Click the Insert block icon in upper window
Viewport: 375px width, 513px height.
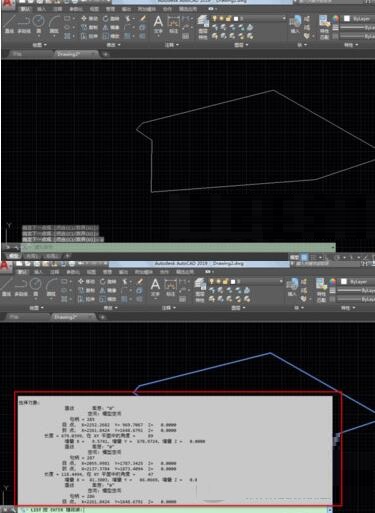pyautogui.click(x=295, y=25)
